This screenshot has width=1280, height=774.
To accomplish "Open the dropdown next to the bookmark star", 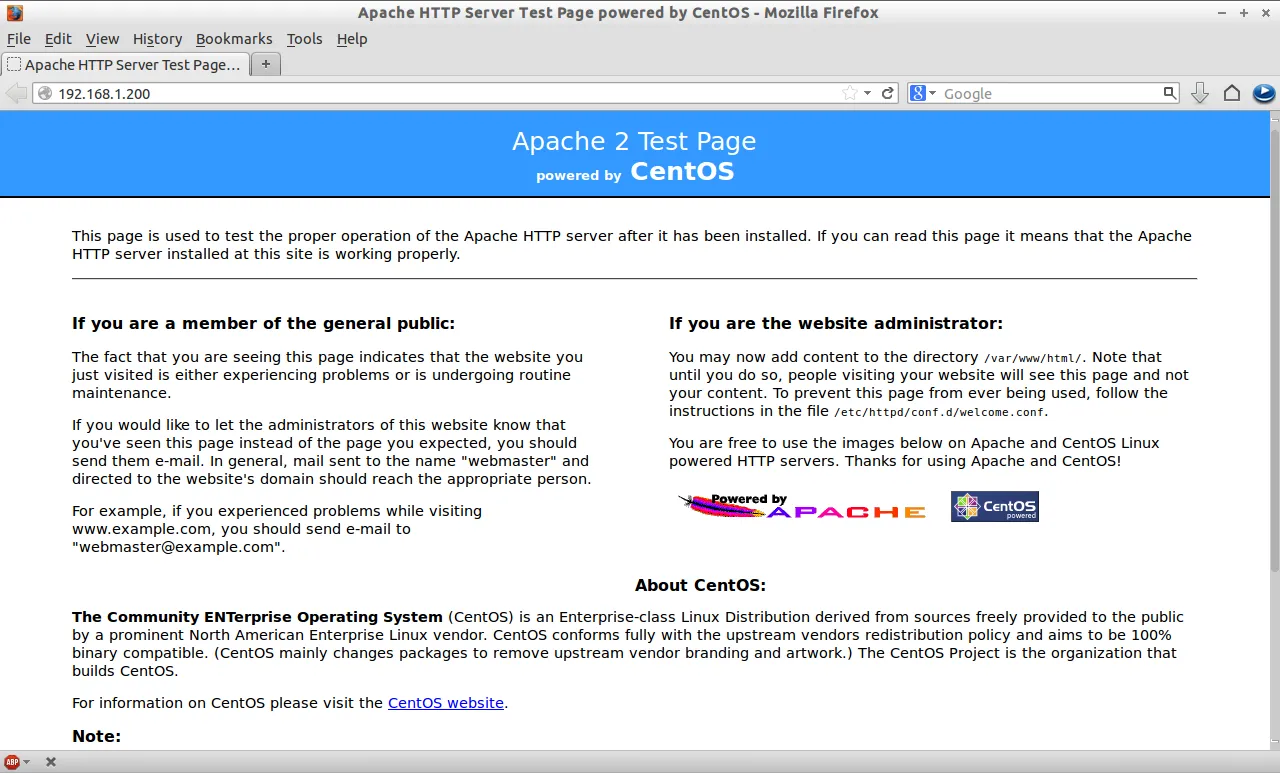I will (867, 93).
